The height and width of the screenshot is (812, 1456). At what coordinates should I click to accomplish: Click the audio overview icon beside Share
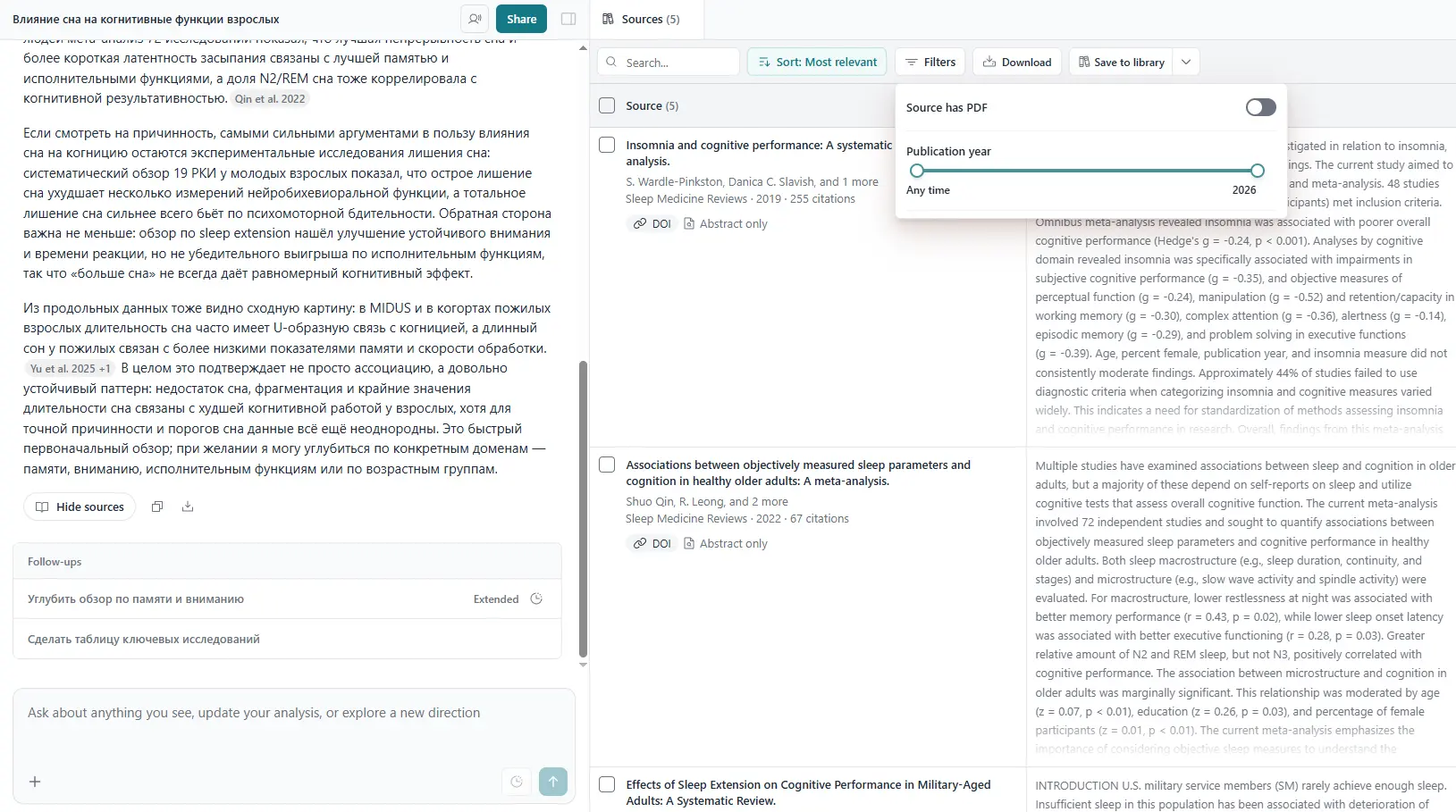click(x=475, y=19)
